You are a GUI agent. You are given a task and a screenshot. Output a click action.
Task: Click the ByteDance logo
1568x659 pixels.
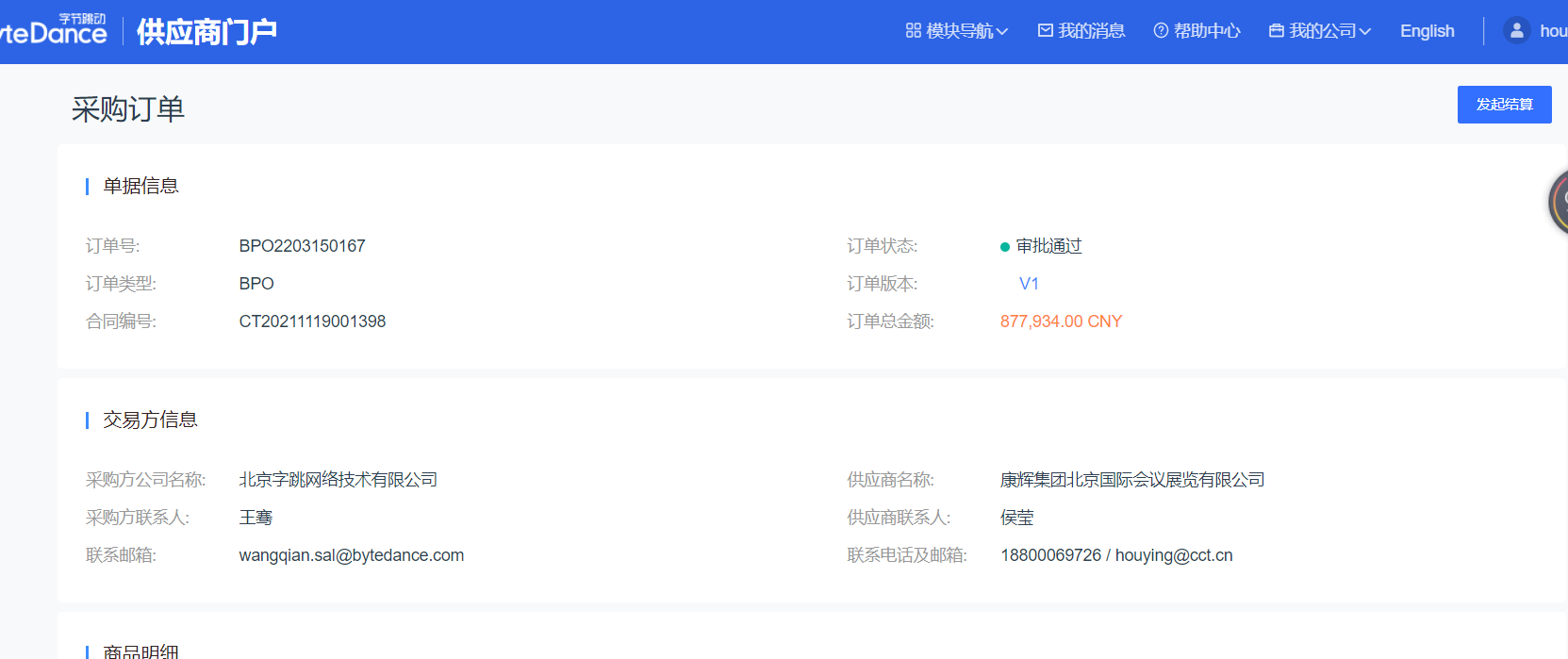pos(54,31)
